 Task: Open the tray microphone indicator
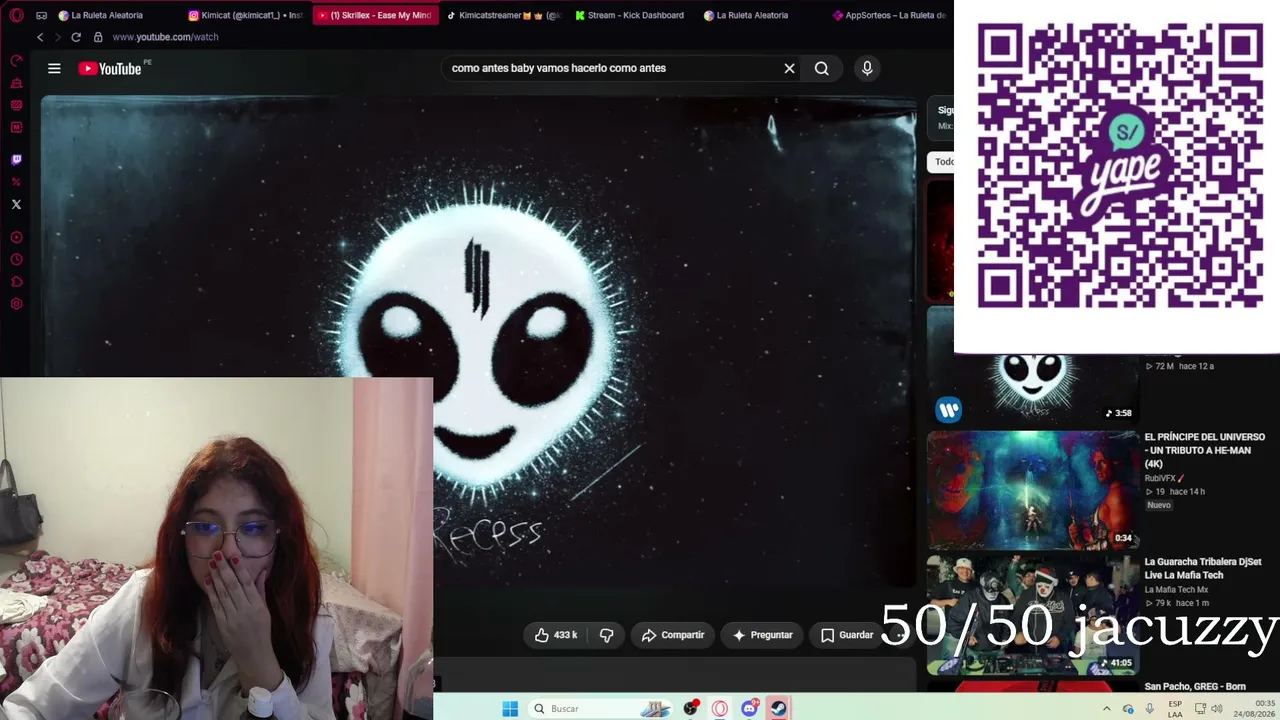1150,709
